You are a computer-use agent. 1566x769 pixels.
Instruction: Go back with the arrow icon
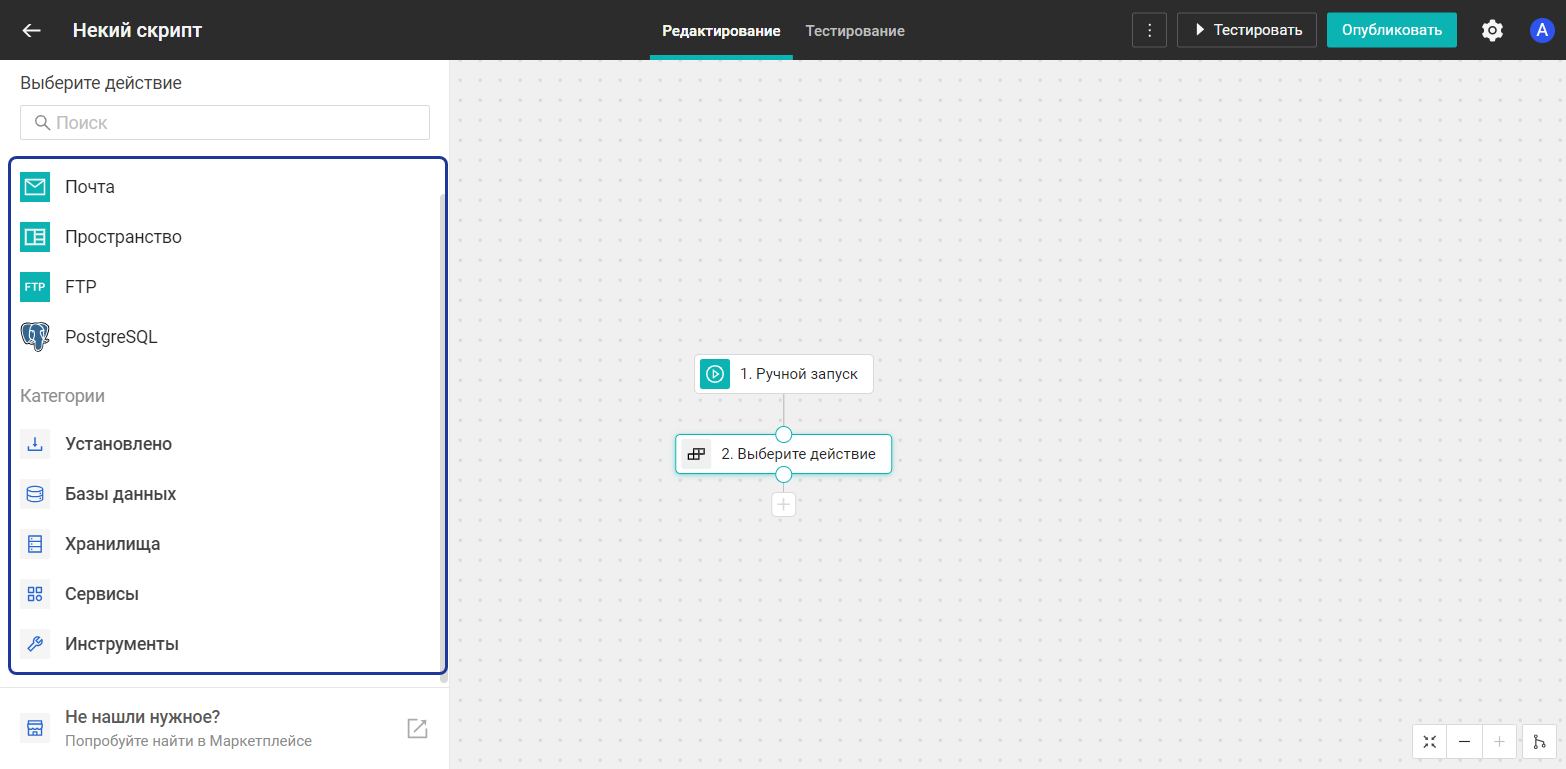click(32, 30)
